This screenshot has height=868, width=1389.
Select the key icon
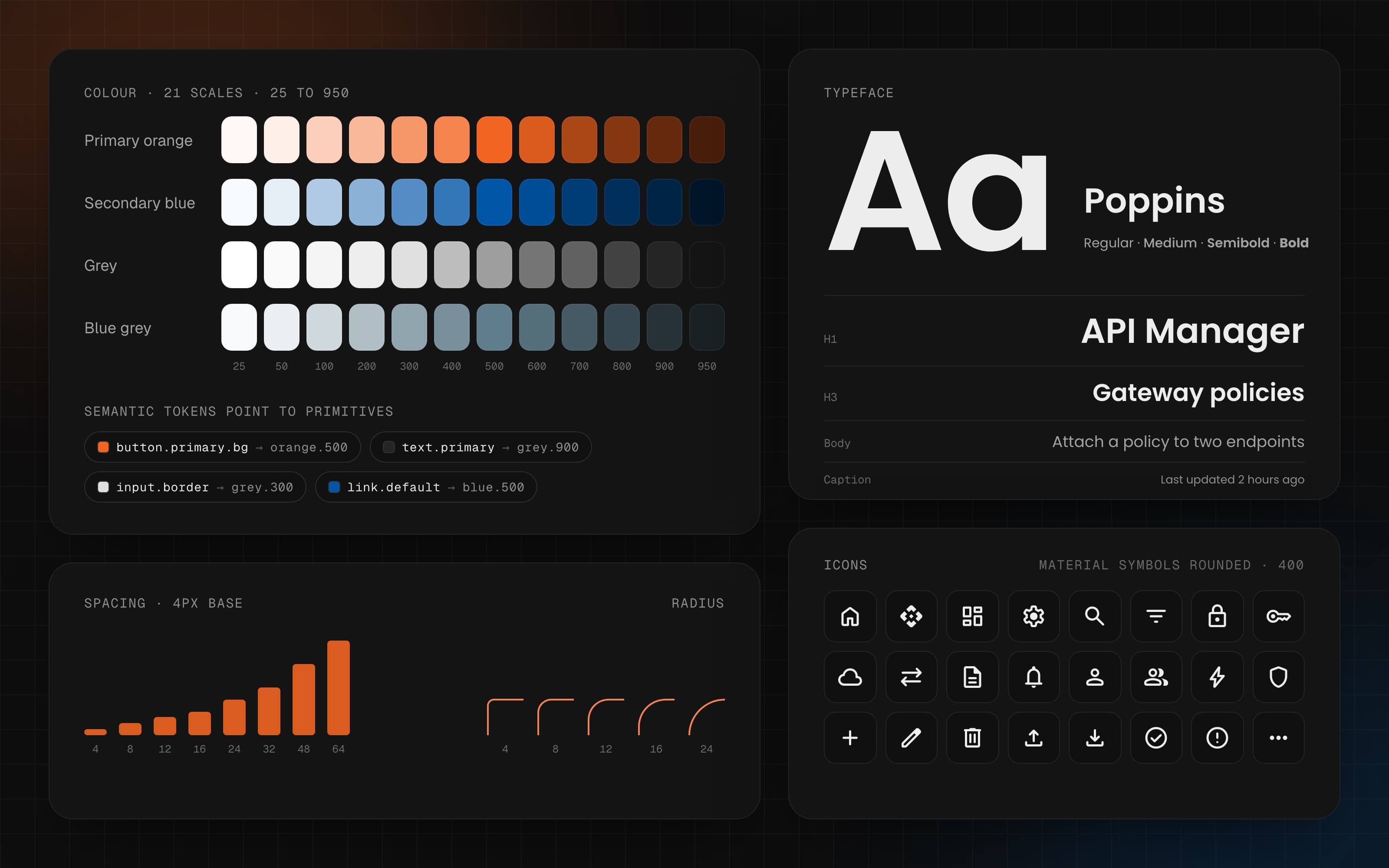(1278, 616)
